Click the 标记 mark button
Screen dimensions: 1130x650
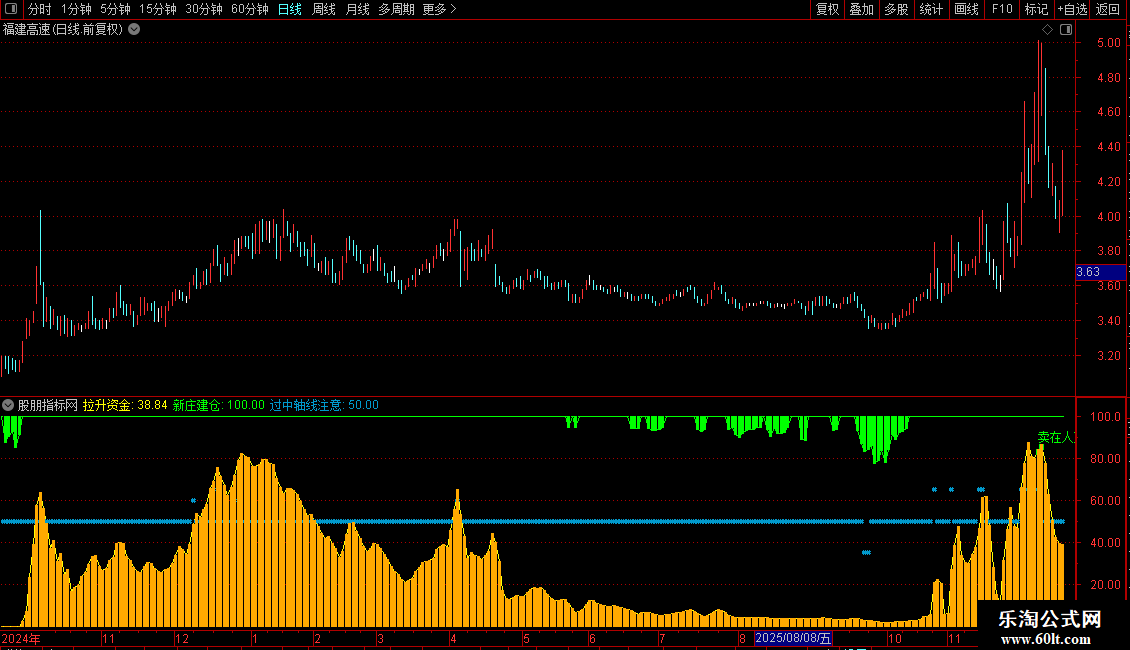click(1036, 9)
